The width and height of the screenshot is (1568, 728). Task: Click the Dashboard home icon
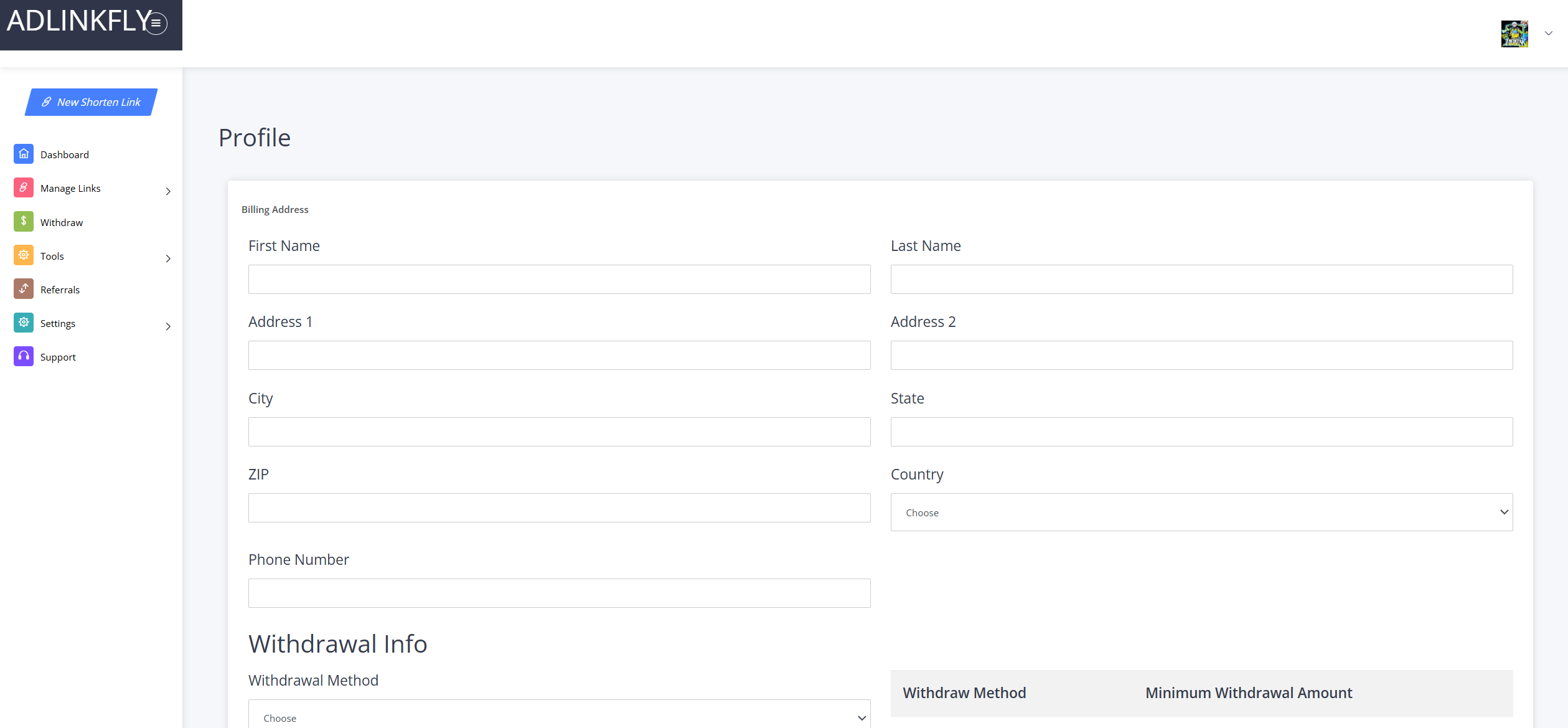click(24, 154)
